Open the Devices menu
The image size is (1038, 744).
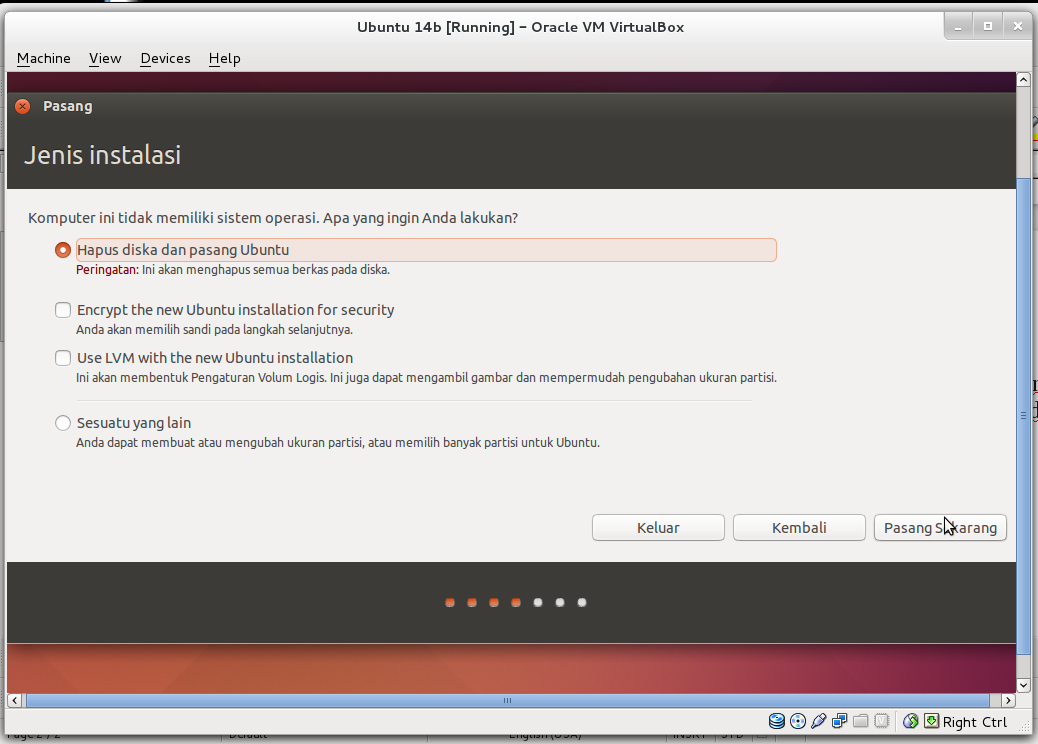coord(164,58)
